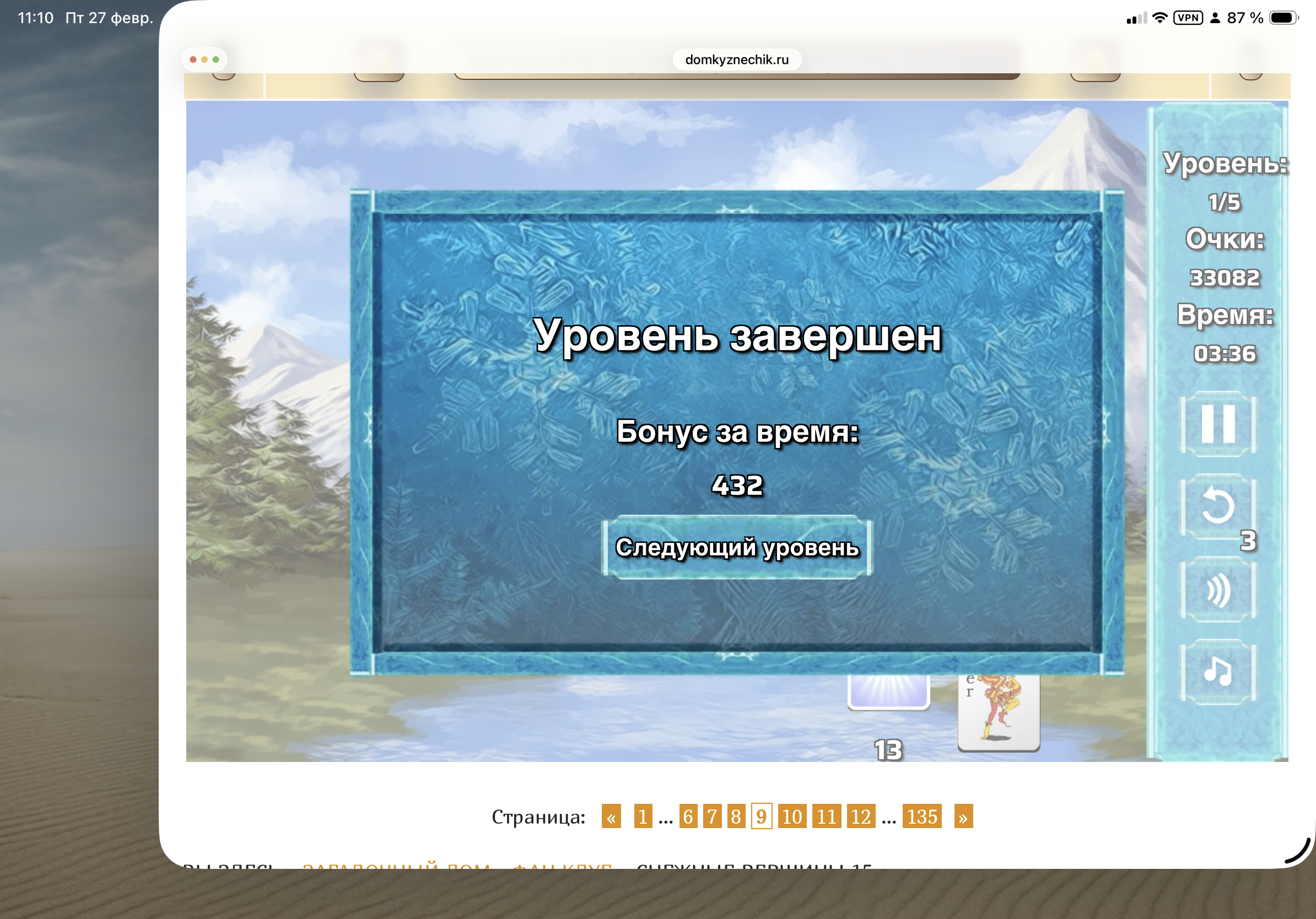This screenshot has height=919, width=1316.
Task: Click the joker card
Action: [x=999, y=713]
